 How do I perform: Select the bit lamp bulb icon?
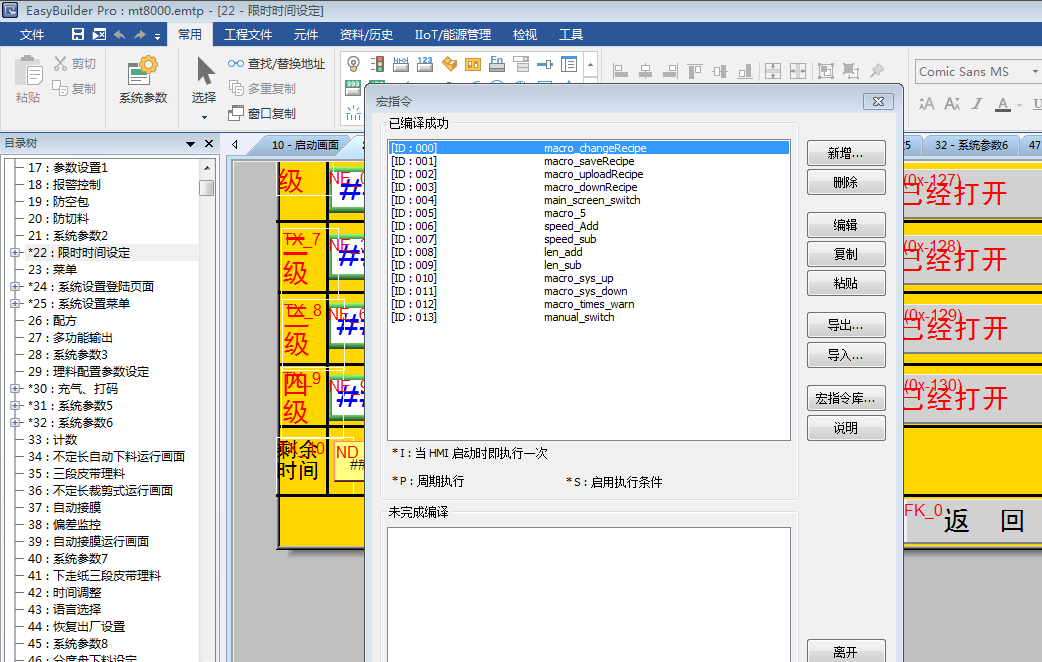tap(353, 64)
